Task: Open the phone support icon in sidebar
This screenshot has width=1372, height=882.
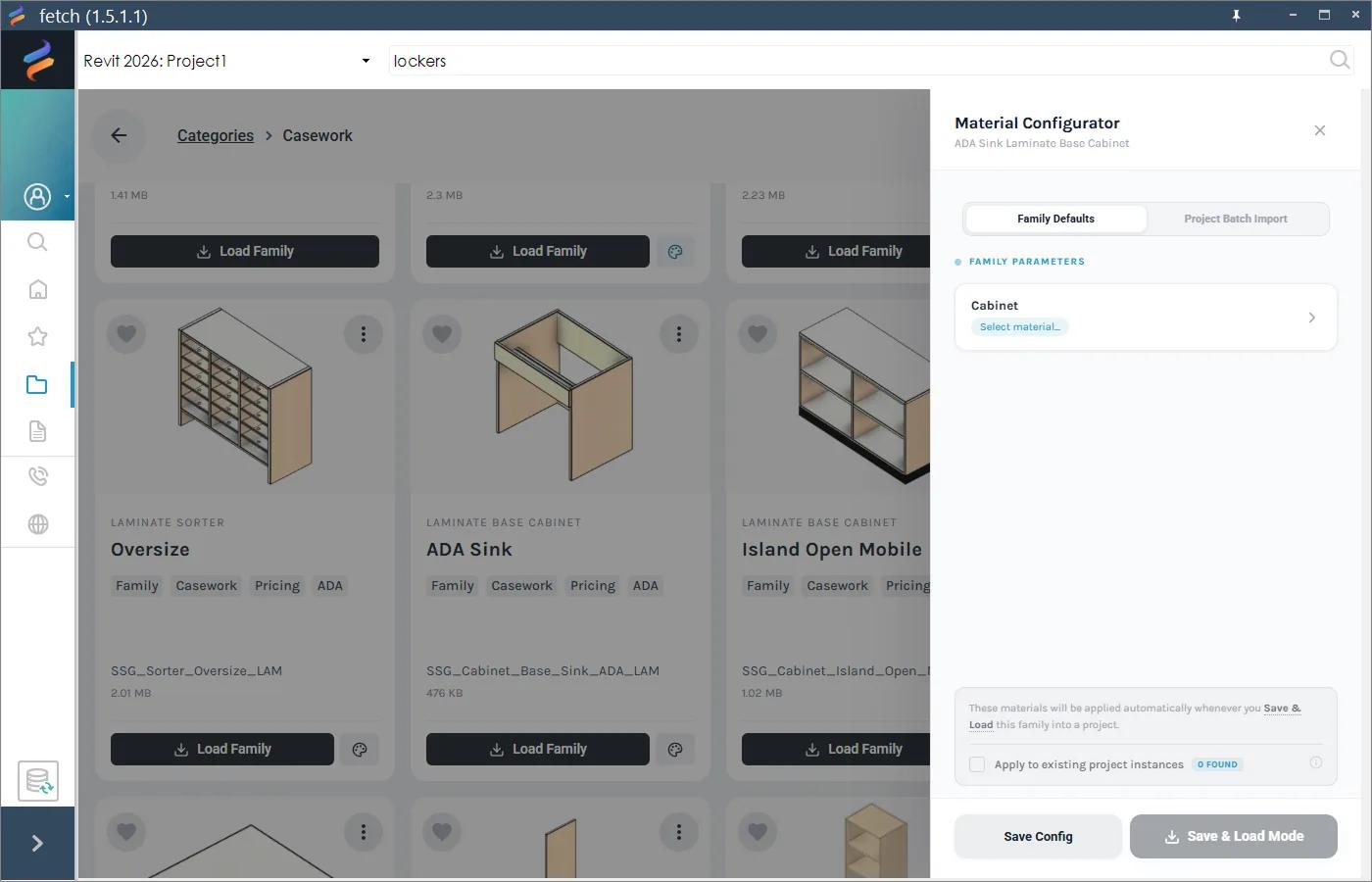Action: click(37, 476)
